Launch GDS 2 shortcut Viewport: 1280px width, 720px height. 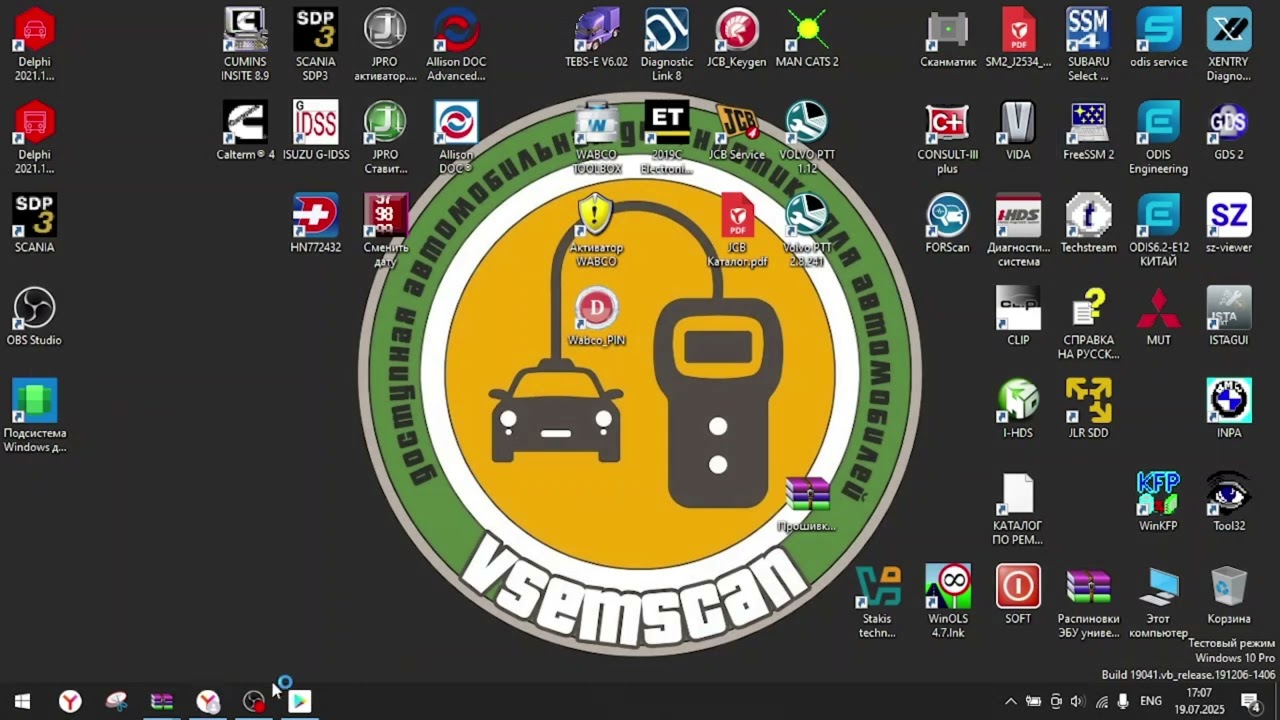(x=1229, y=131)
